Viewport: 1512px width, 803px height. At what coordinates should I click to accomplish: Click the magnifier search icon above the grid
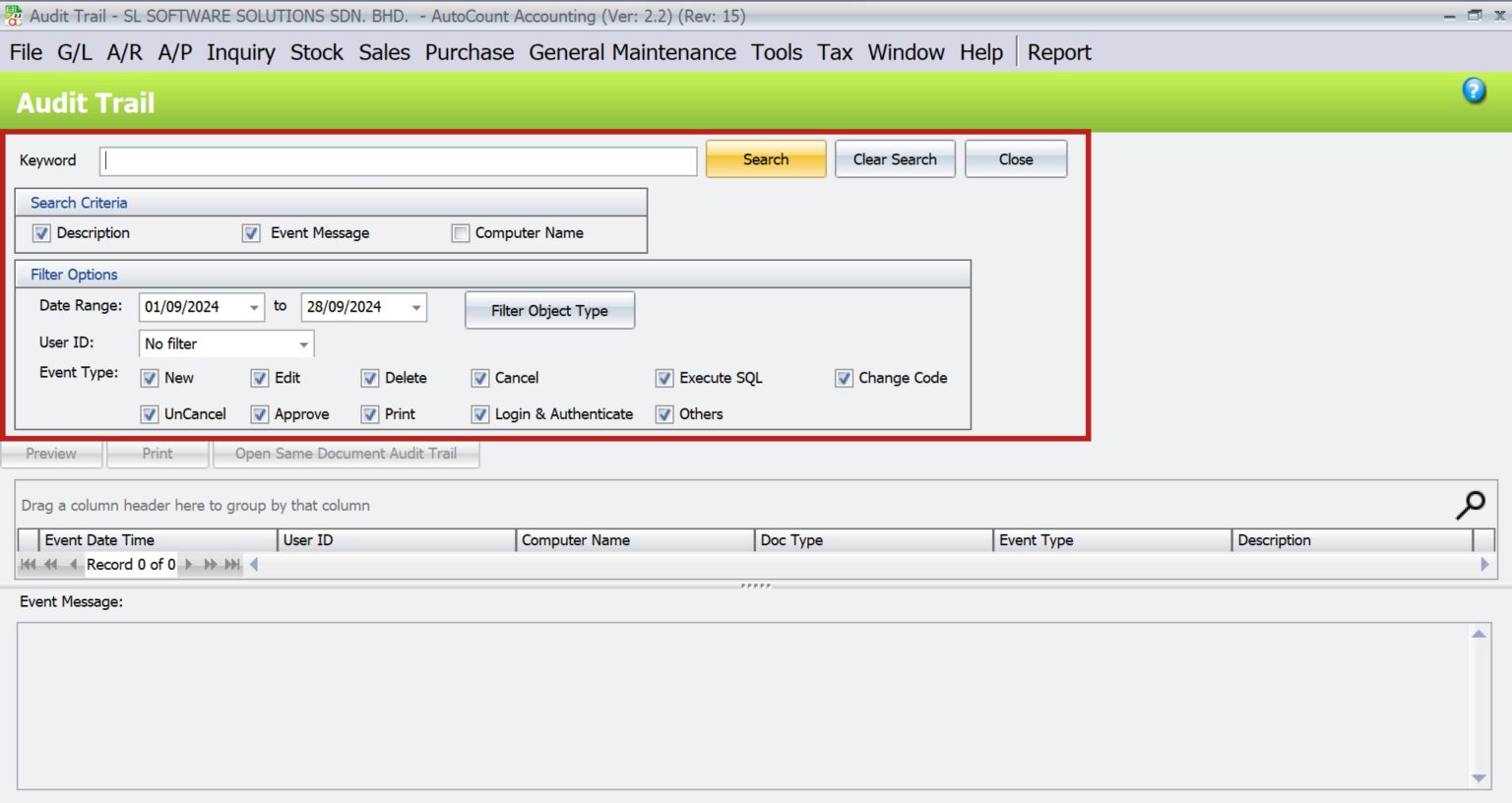pyautogui.click(x=1470, y=504)
